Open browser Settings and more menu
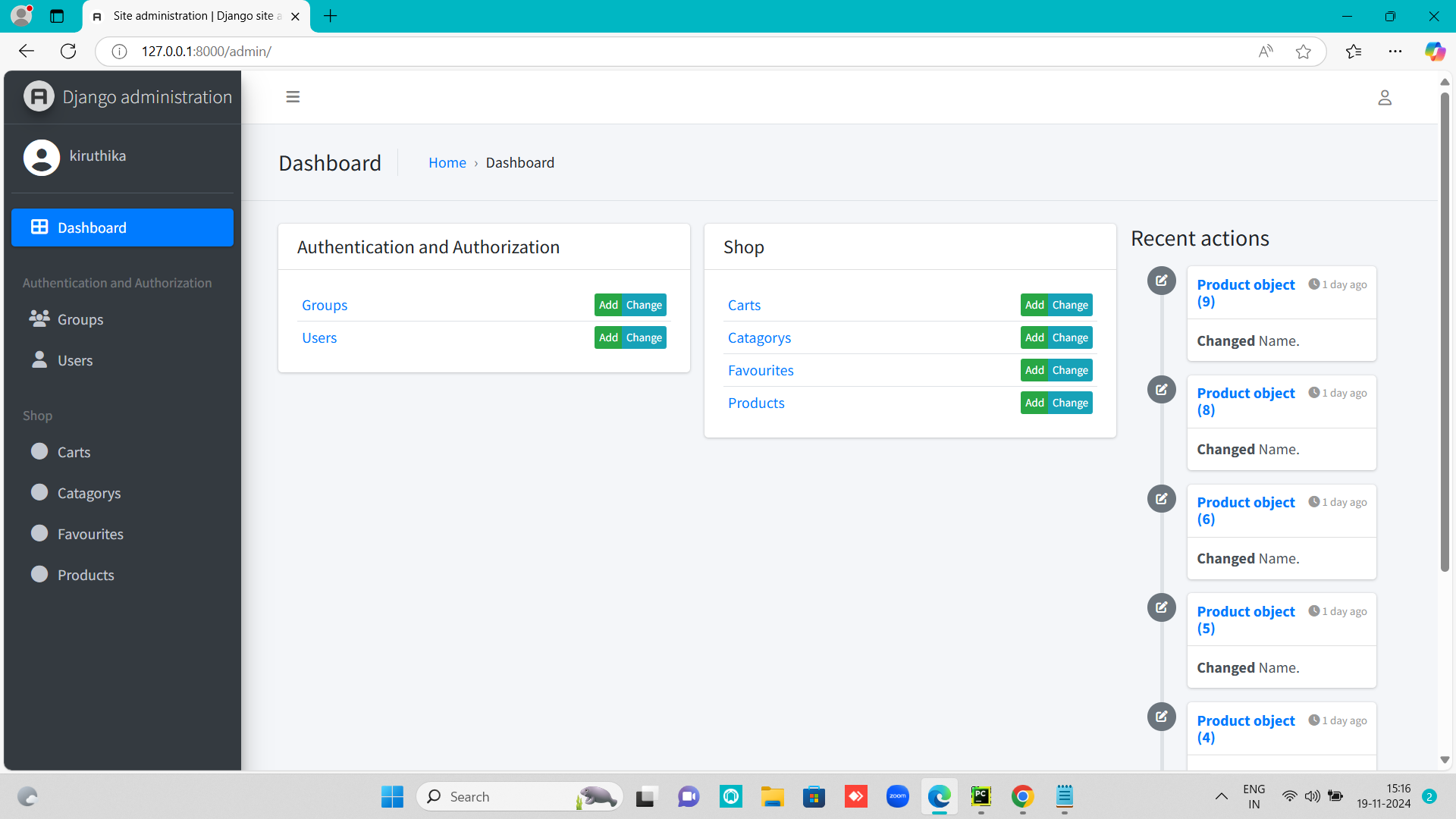The width and height of the screenshot is (1456, 819). [x=1395, y=52]
